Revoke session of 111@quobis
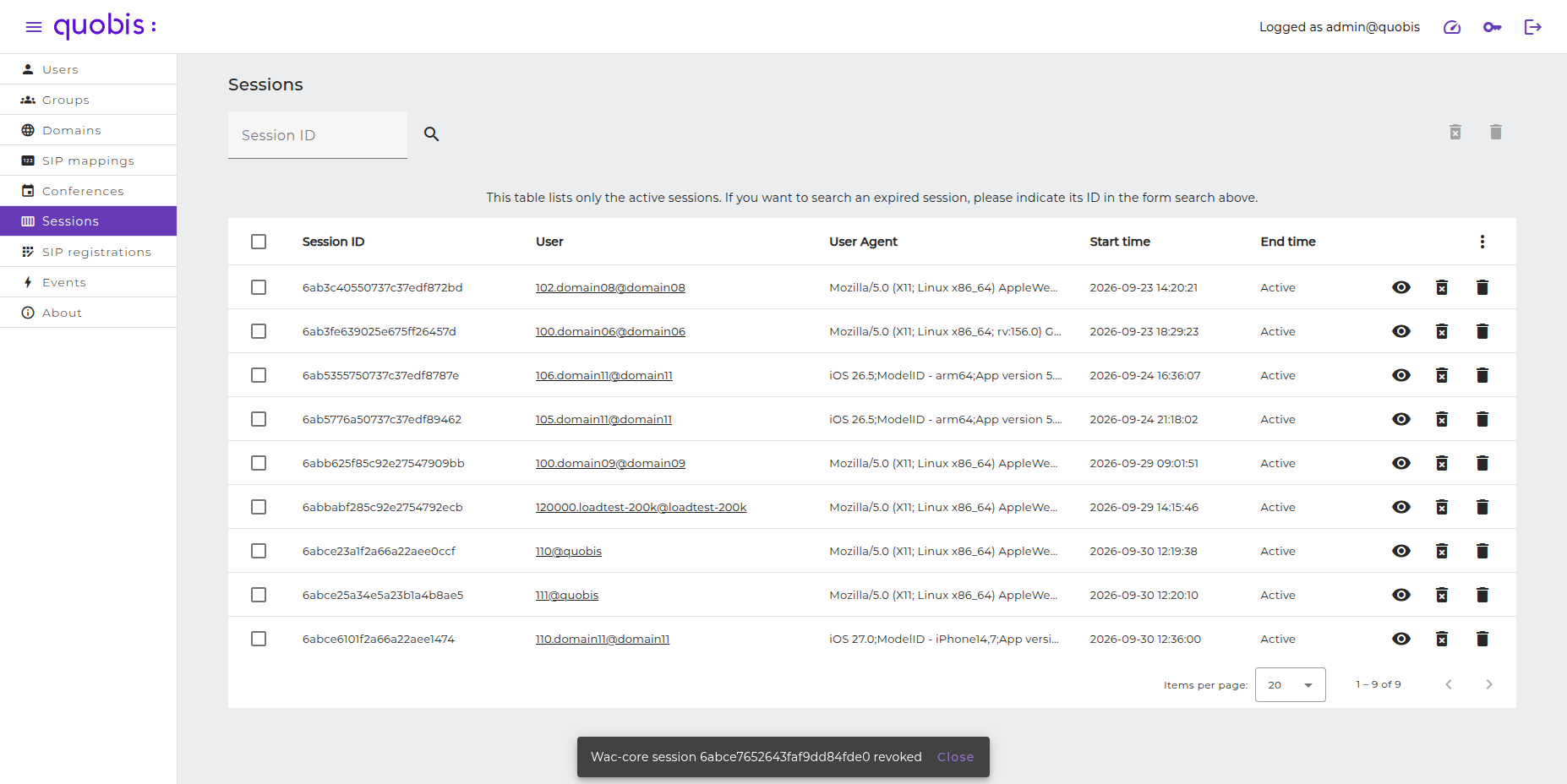1567x784 pixels. tap(1442, 595)
